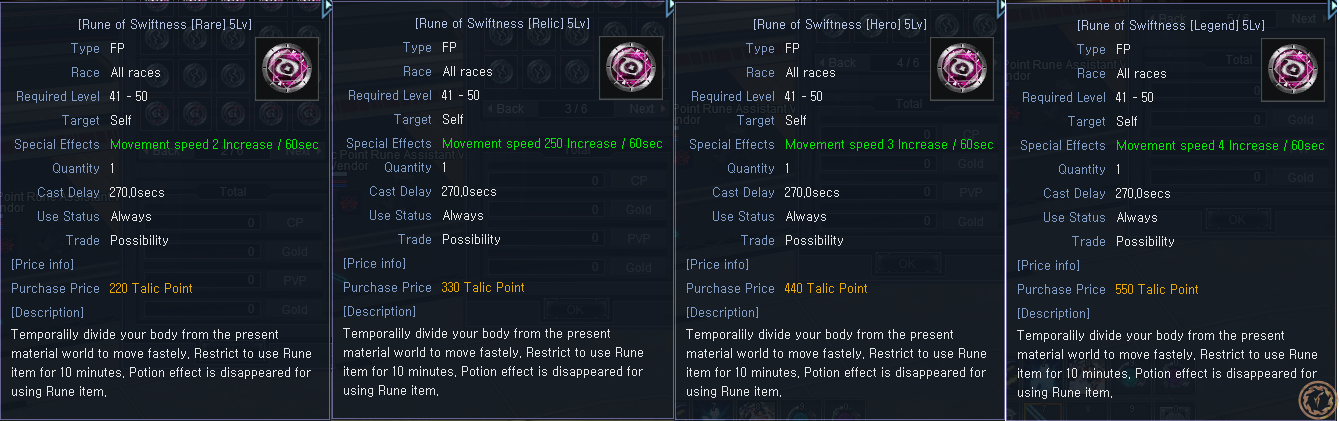Click the [Rune of Swiftness [Relic] 5Lv] title

502,22
